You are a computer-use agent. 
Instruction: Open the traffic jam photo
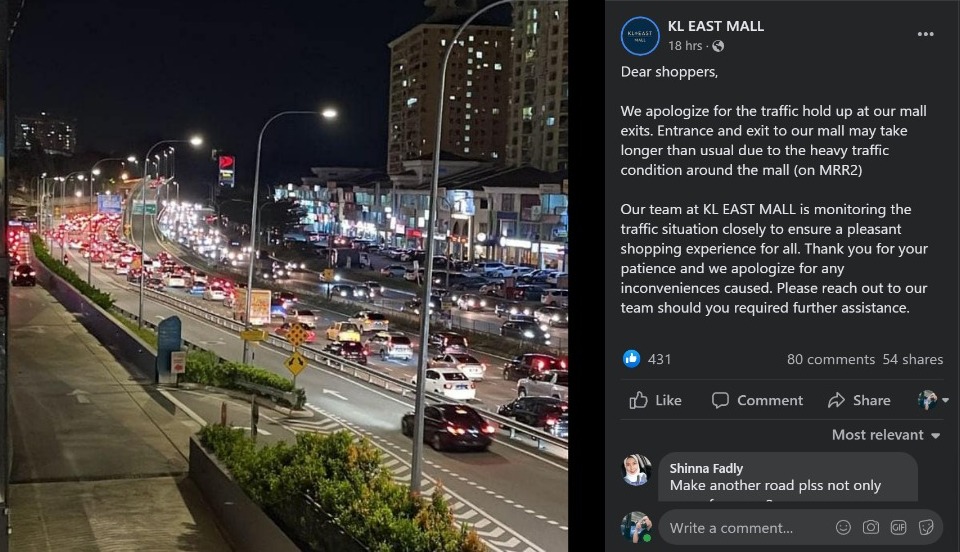tap(288, 276)
